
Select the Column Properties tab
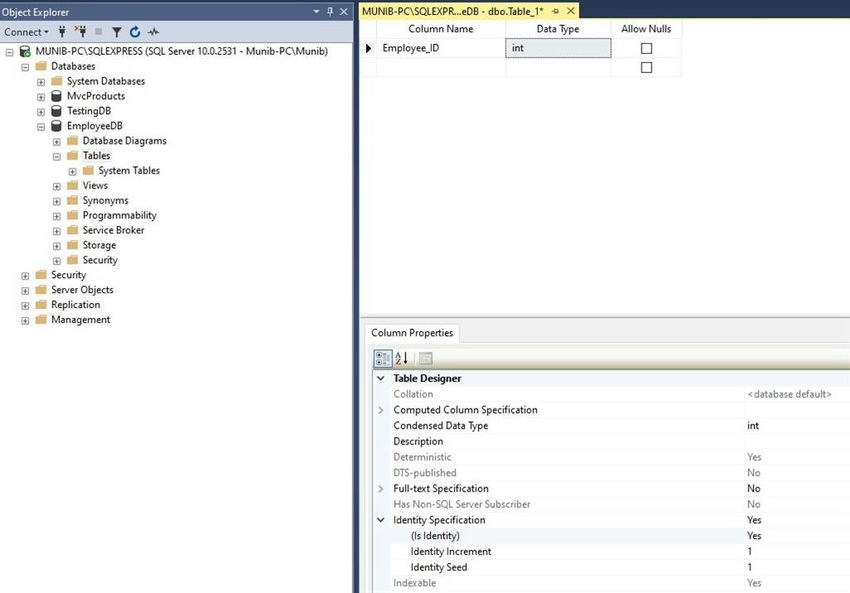[x=412, y=333]
